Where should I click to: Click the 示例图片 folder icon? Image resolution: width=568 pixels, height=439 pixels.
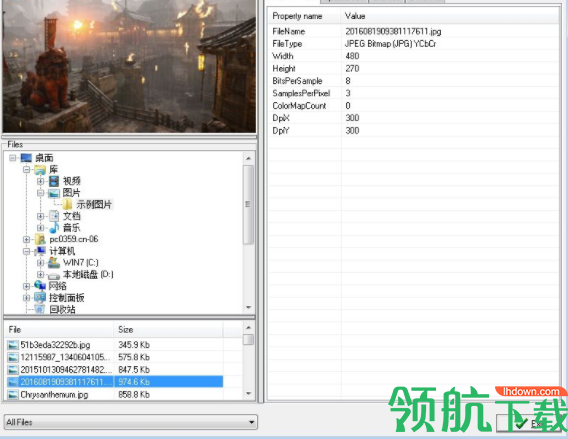(x=67, y=205)
